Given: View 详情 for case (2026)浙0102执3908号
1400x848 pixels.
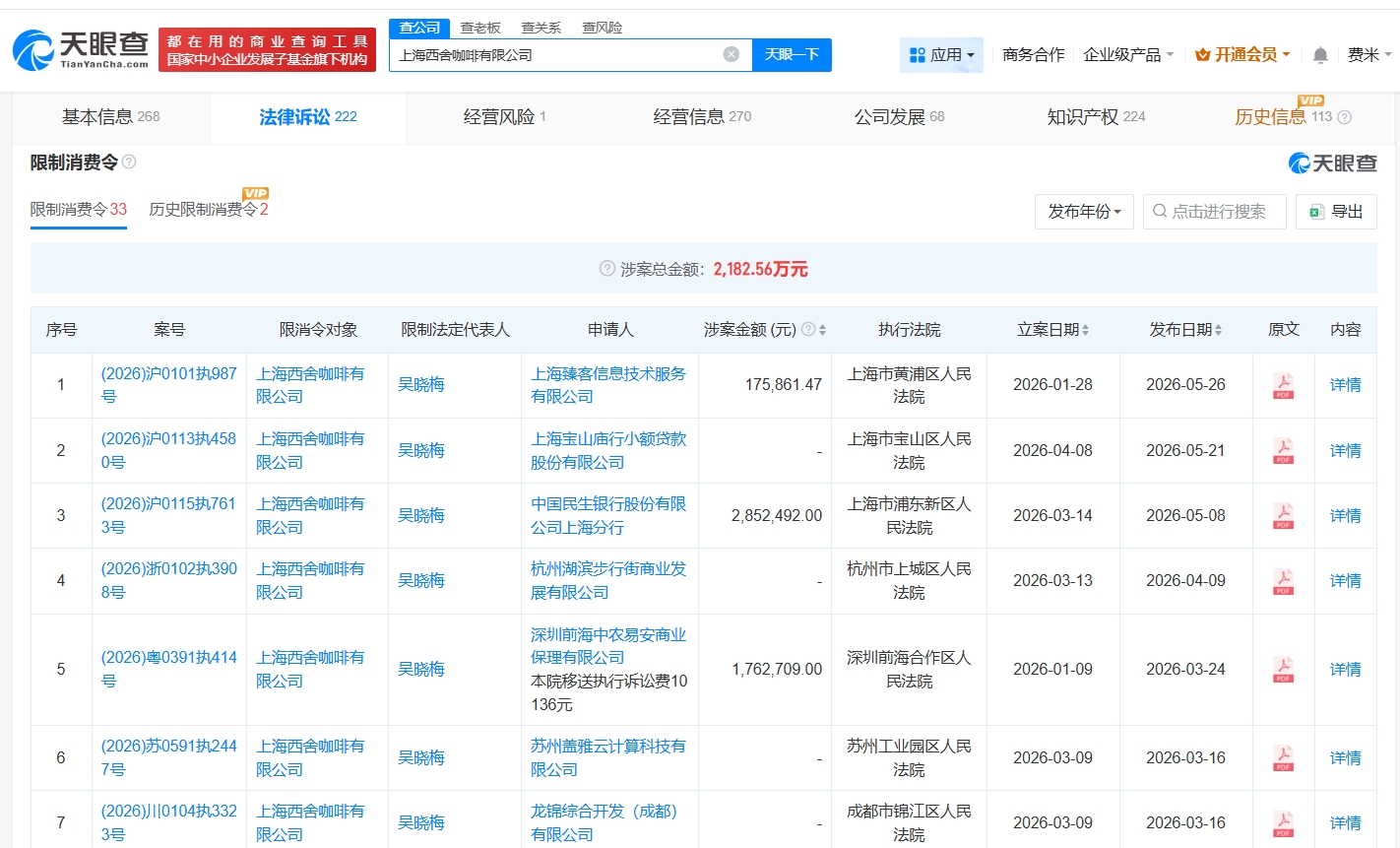Looking at the screenshot, I should 1346,580.
